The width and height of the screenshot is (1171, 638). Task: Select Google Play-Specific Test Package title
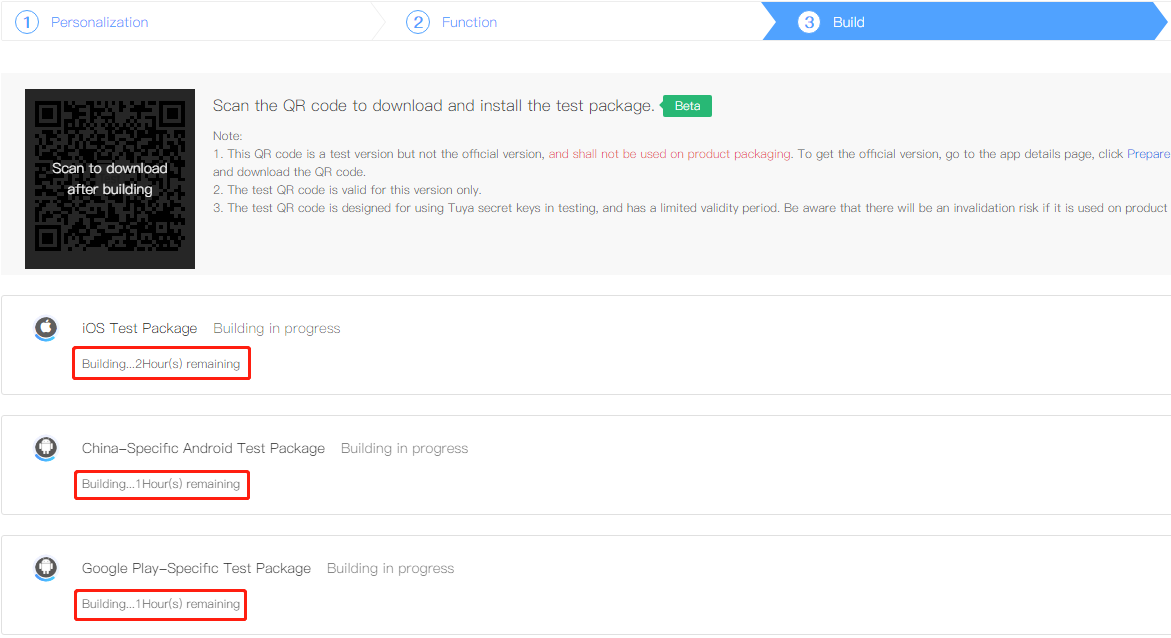tap(196, 569)
